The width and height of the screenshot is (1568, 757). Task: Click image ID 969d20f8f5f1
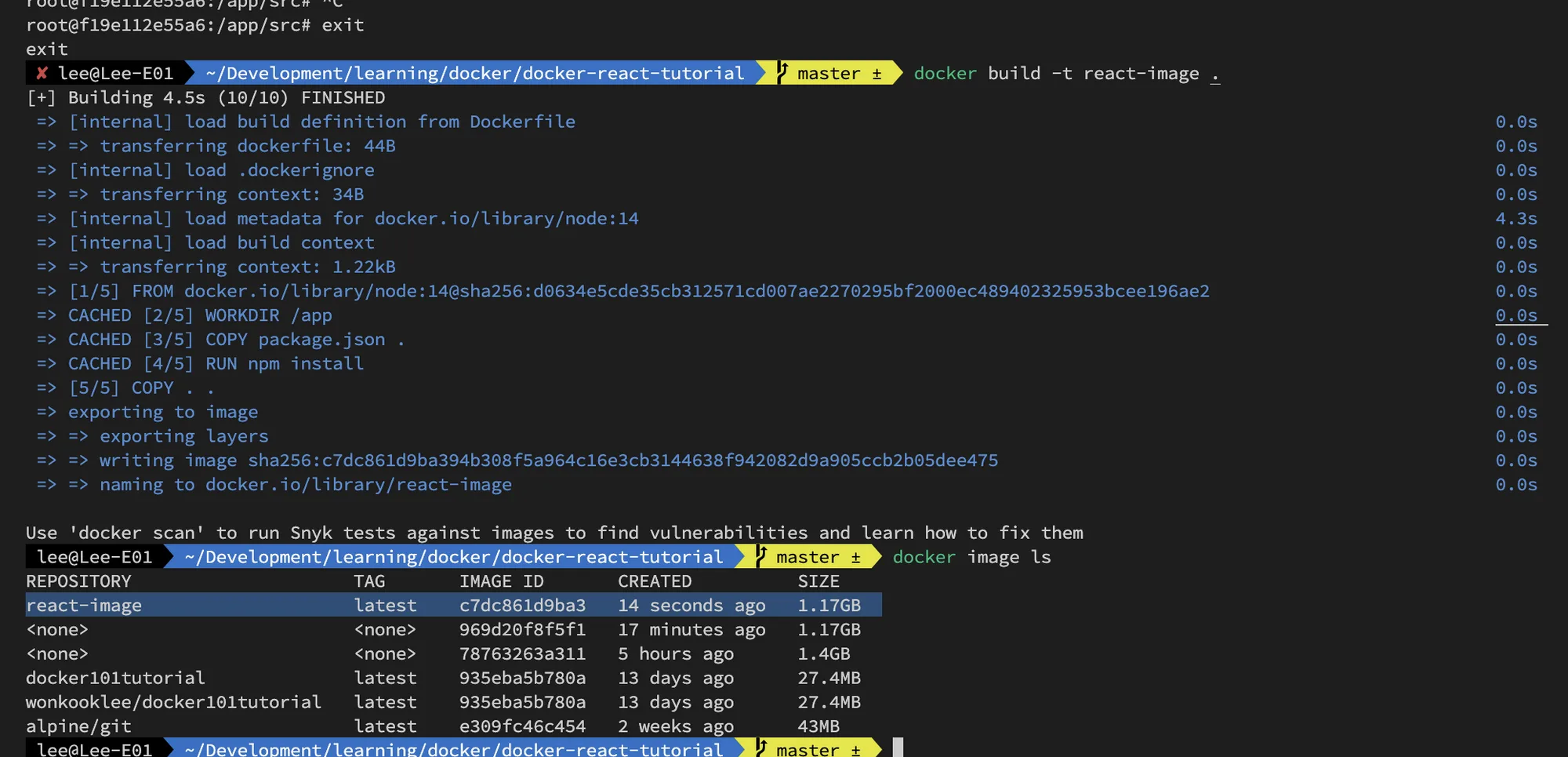[x=522, y=630]
